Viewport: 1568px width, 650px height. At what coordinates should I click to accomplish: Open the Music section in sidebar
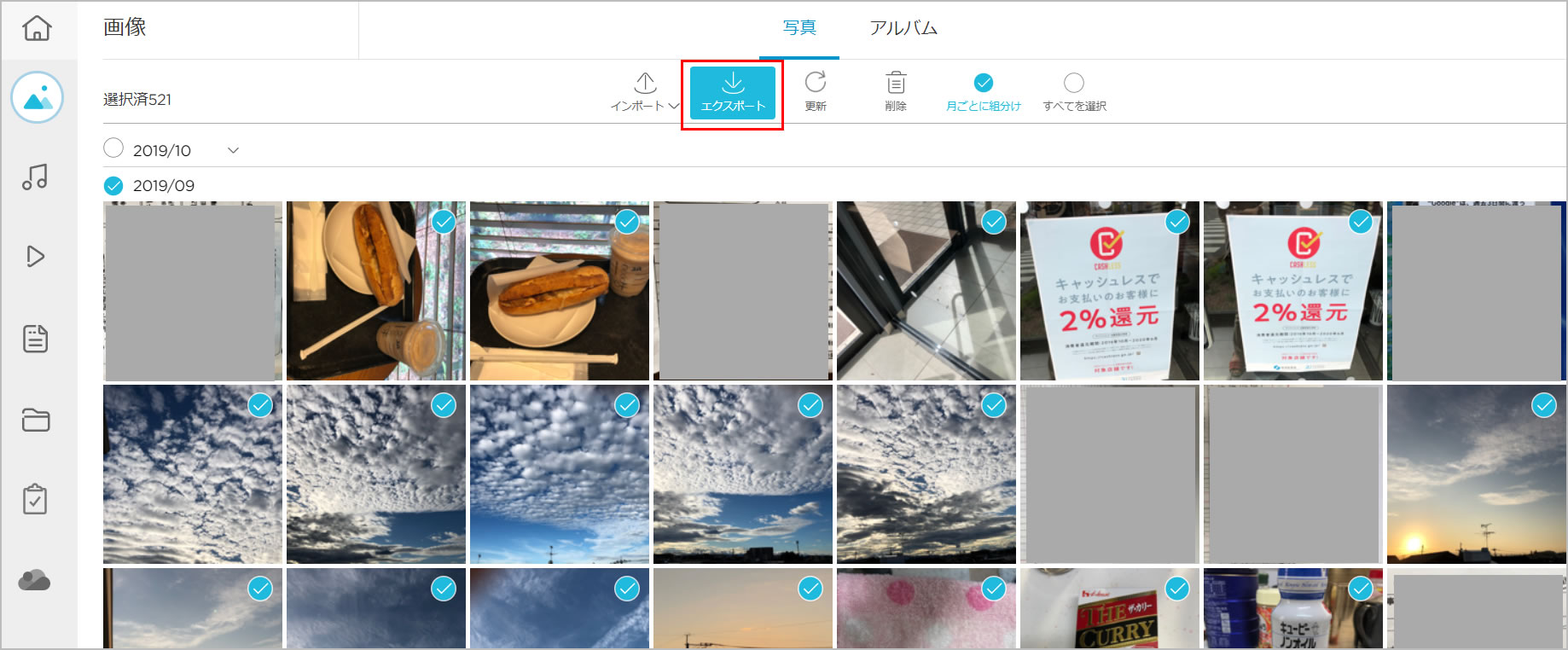pyautogui.click(x=35, y=177)
